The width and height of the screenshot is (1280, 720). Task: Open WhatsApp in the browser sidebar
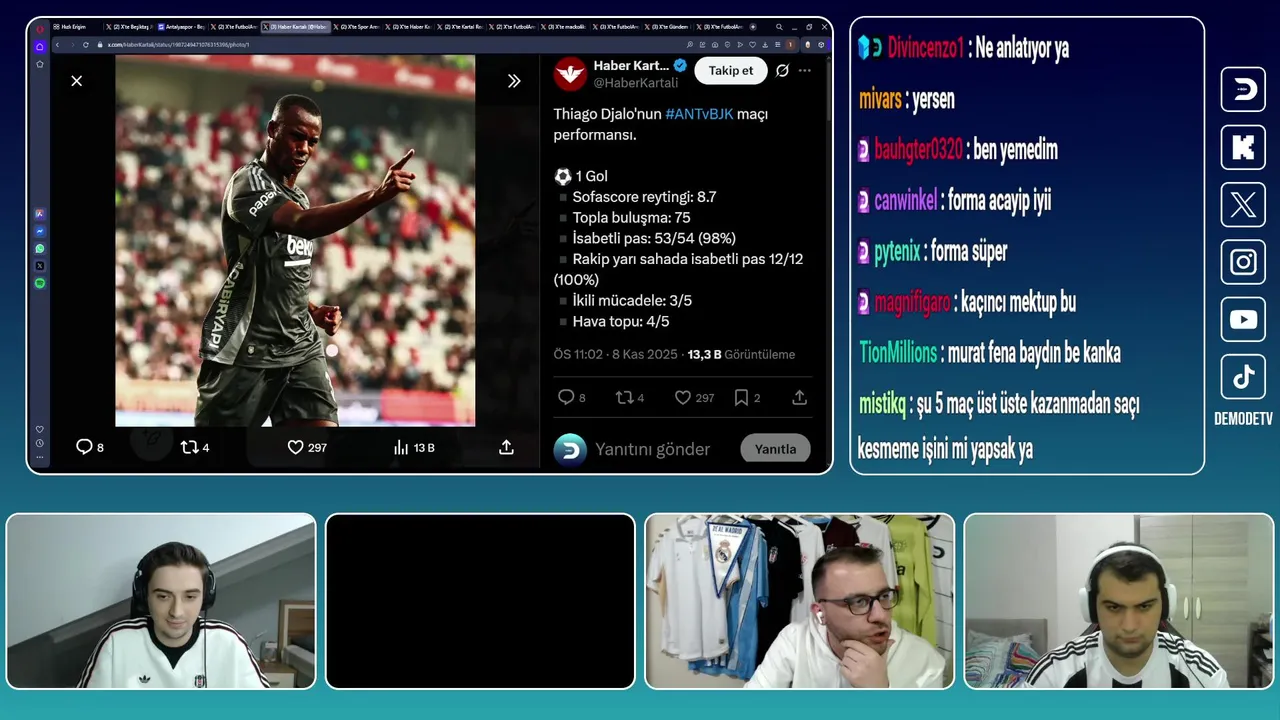click(40, 249)
